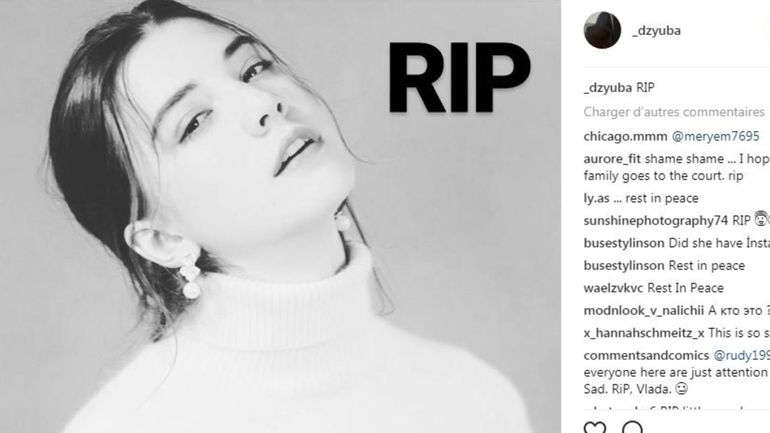The height and width of the screenshot is (433, 770).
Task: Open aurore_fit commenter profile
Action: (612, 159)
